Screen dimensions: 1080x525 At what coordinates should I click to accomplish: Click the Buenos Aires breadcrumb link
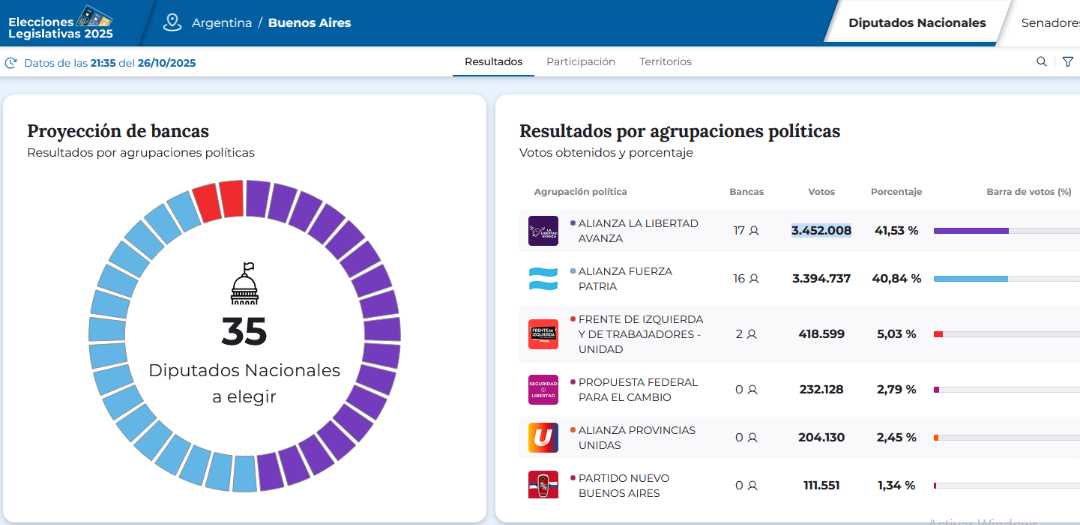[x=309, y=23]
